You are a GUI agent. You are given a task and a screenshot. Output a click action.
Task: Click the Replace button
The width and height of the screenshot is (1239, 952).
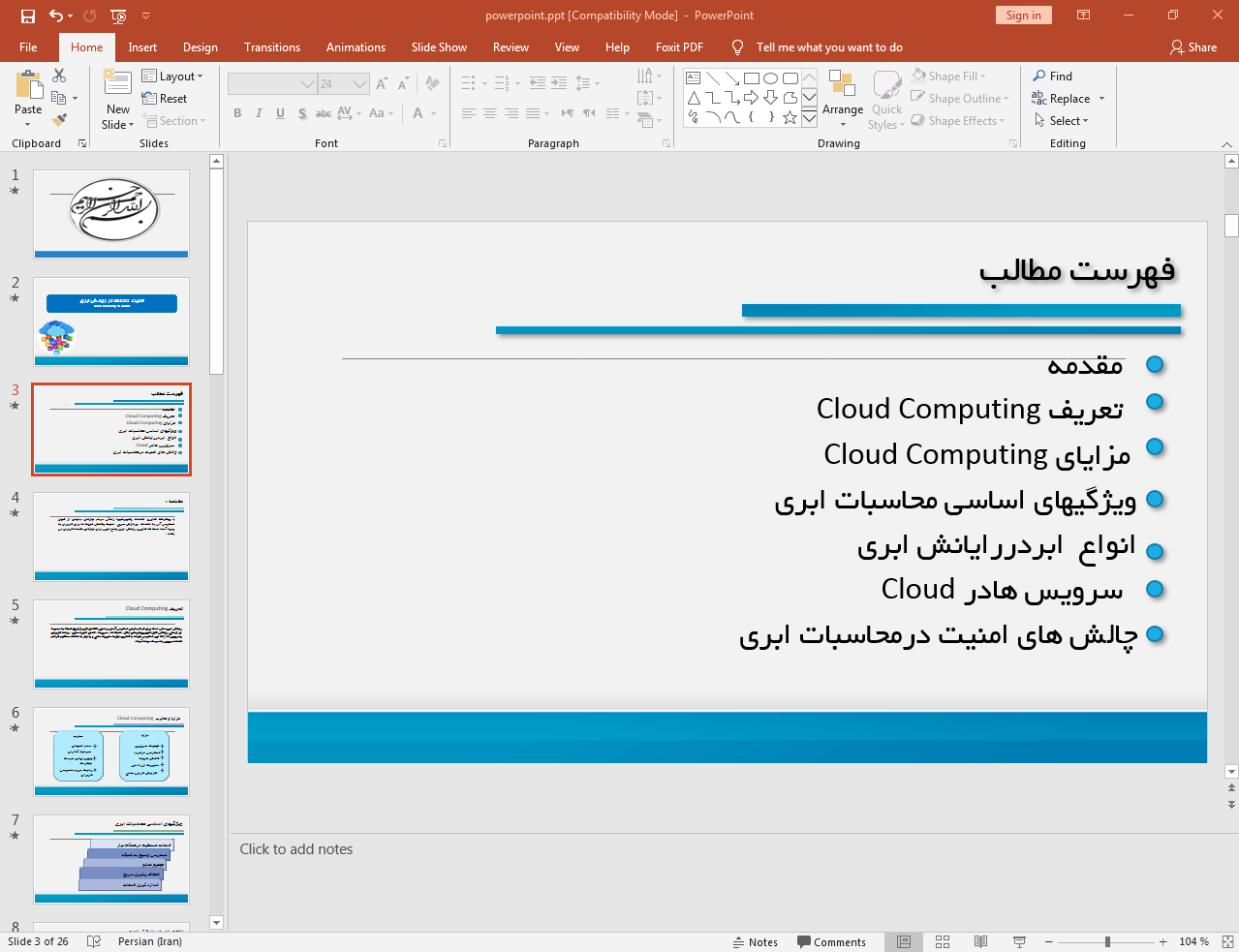pyautogui.click(x=1061, y=98)
